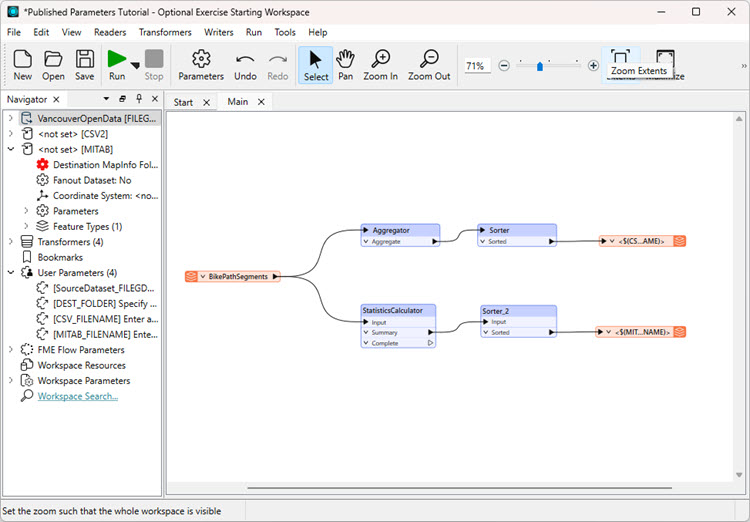The width and height of the screenshot is (750, 522).
Task: Click the canvas horizontal scrollbar
Action: pos(459,488)
